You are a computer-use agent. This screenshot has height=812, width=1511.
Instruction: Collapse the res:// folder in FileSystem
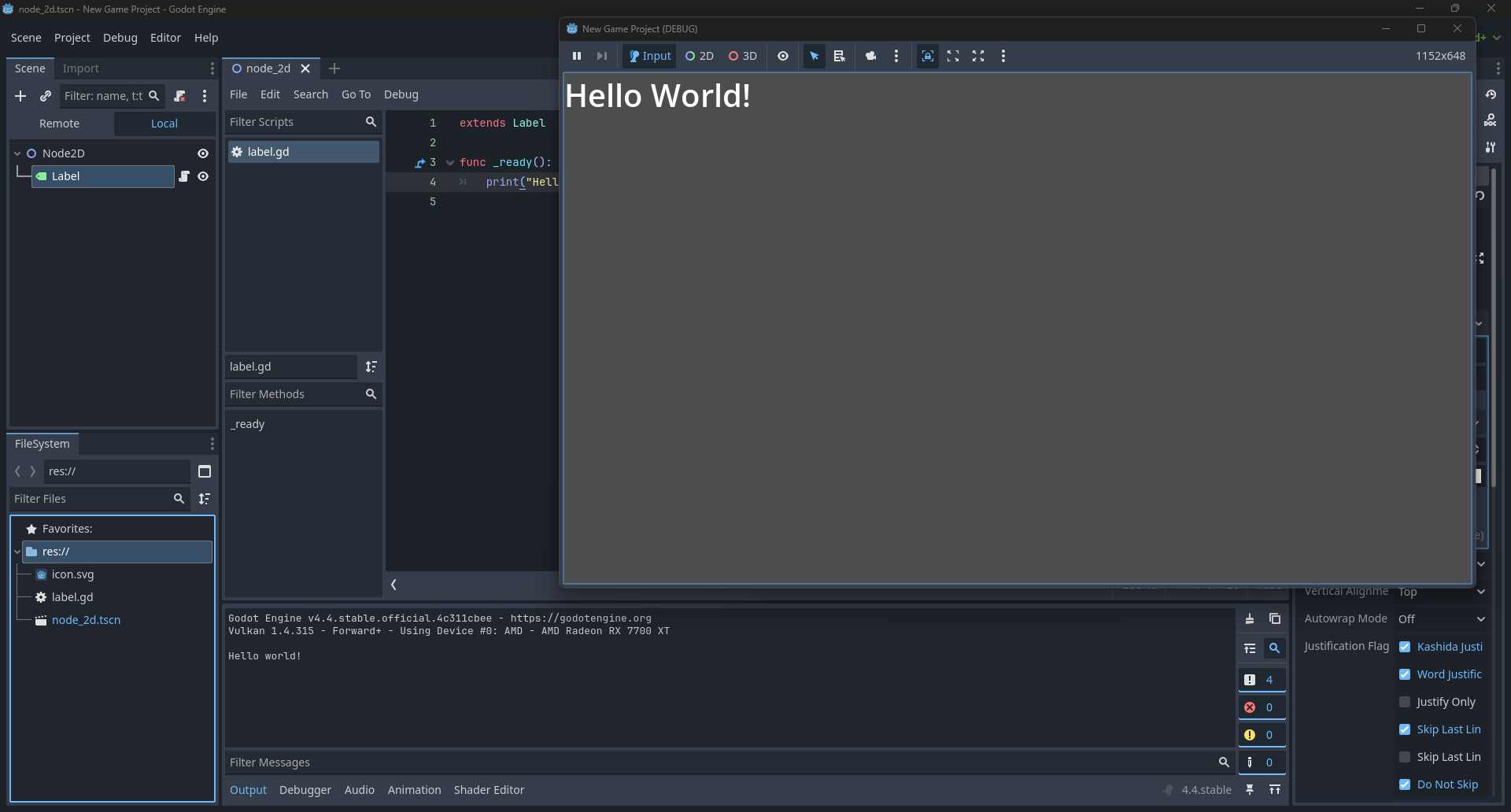(x=17, y=552)
